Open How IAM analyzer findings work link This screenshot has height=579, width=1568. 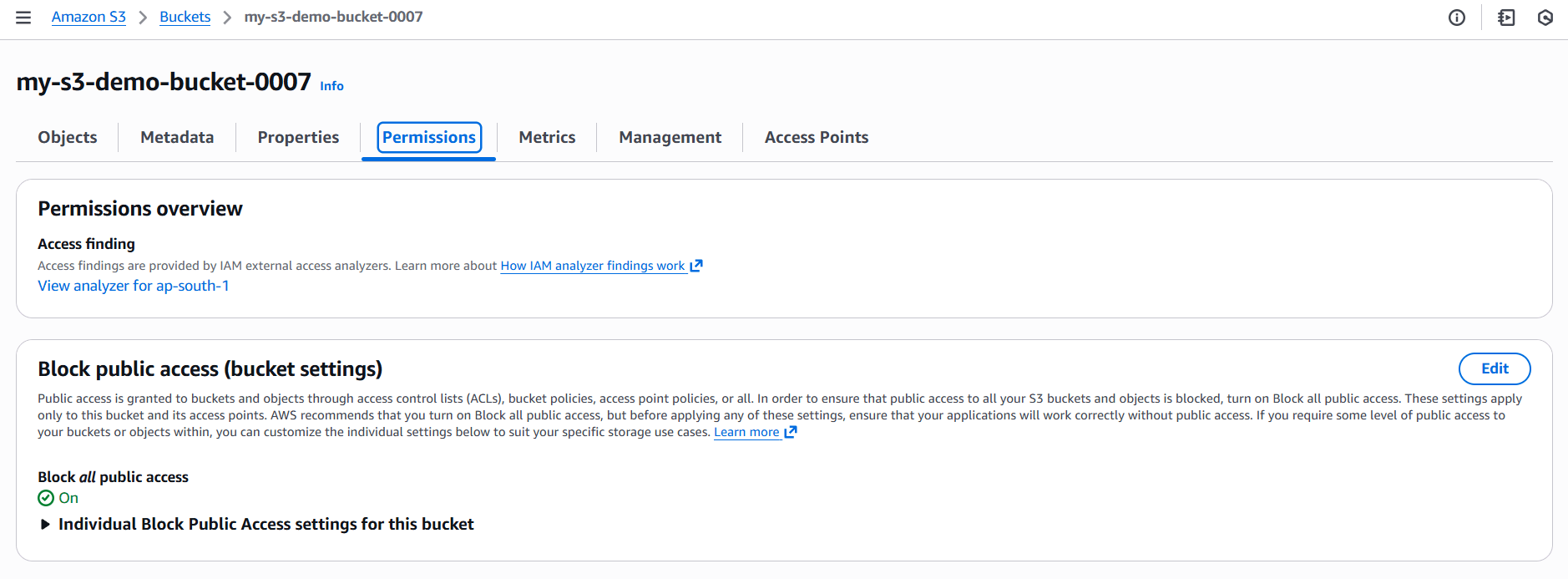click(593, 266)
